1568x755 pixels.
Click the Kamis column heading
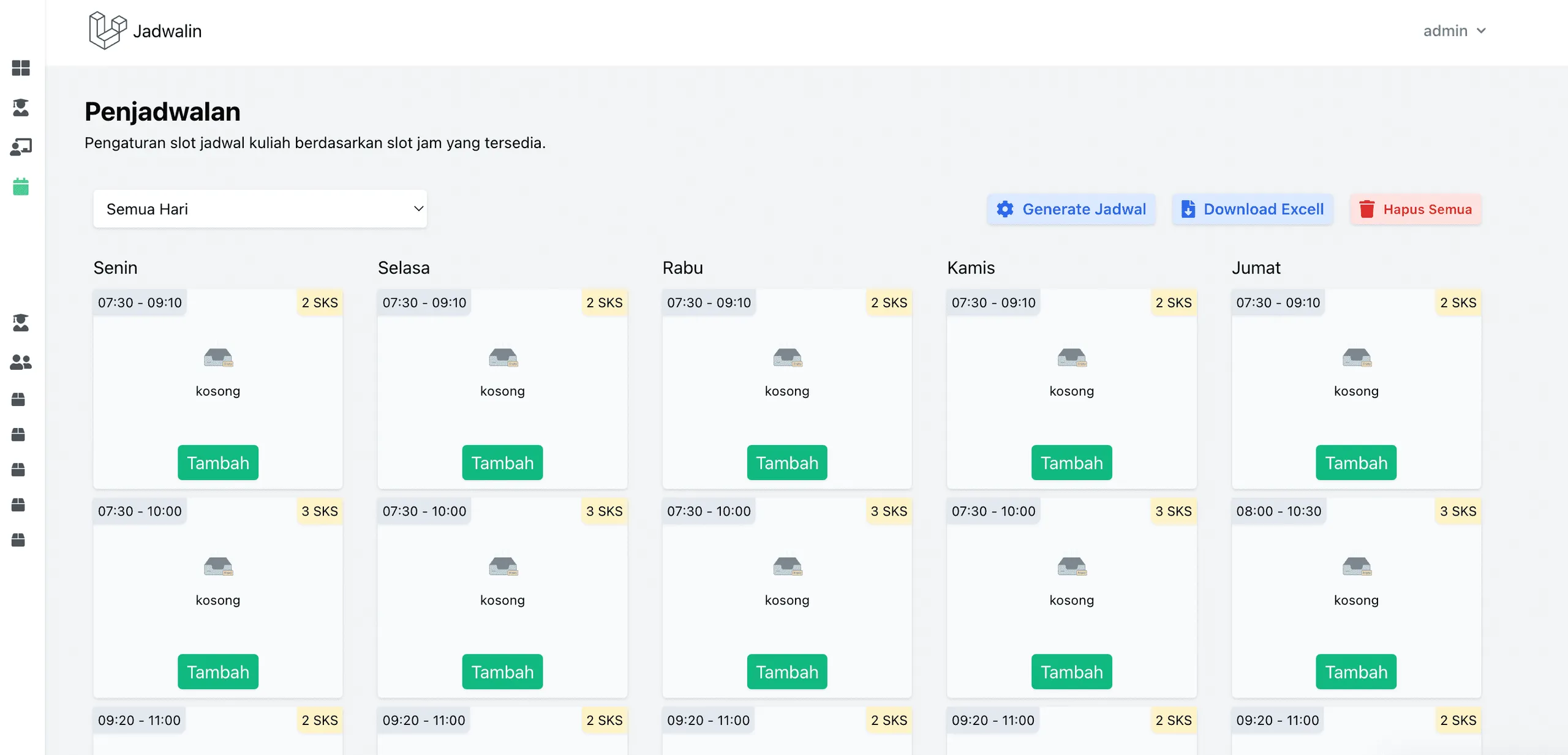[971, 268]
